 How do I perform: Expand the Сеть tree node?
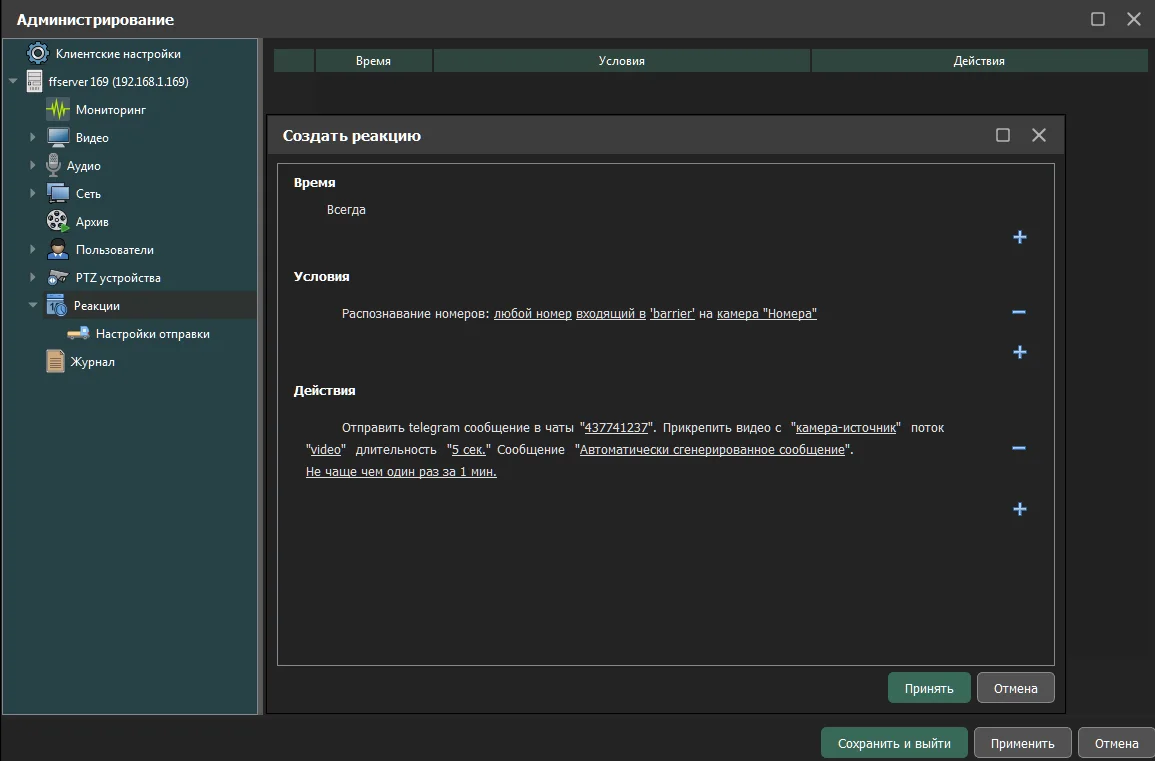tap(33, 194)
